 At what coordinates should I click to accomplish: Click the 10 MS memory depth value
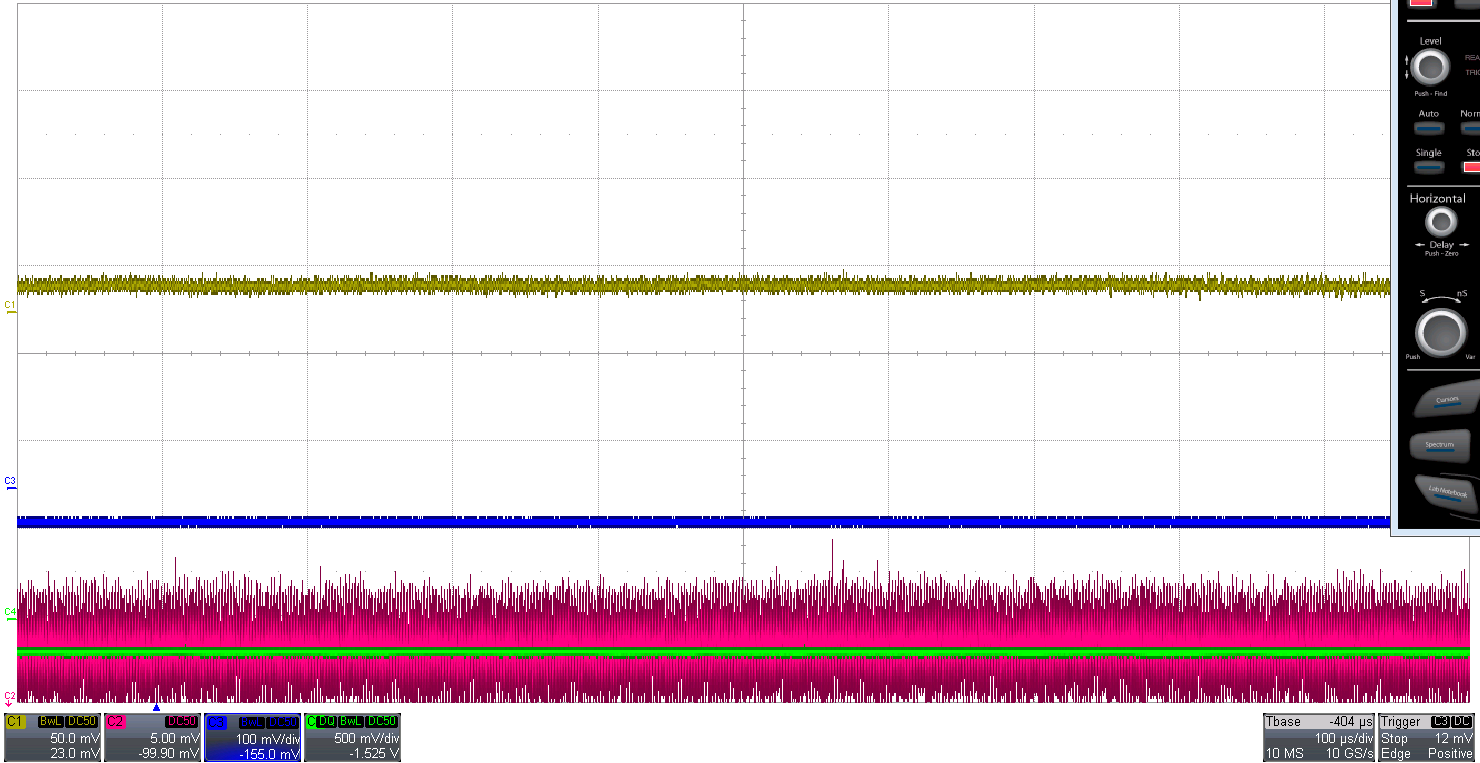click(1284, 754)
